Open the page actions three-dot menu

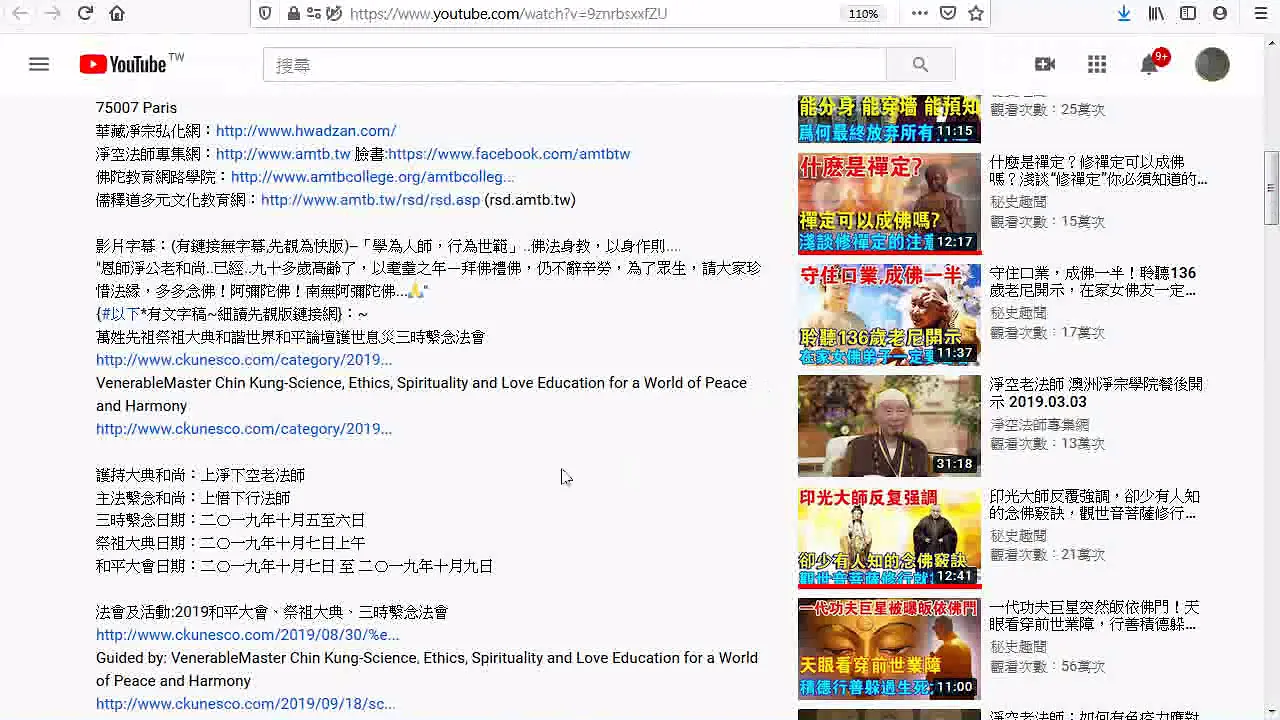tap(920, 13)
